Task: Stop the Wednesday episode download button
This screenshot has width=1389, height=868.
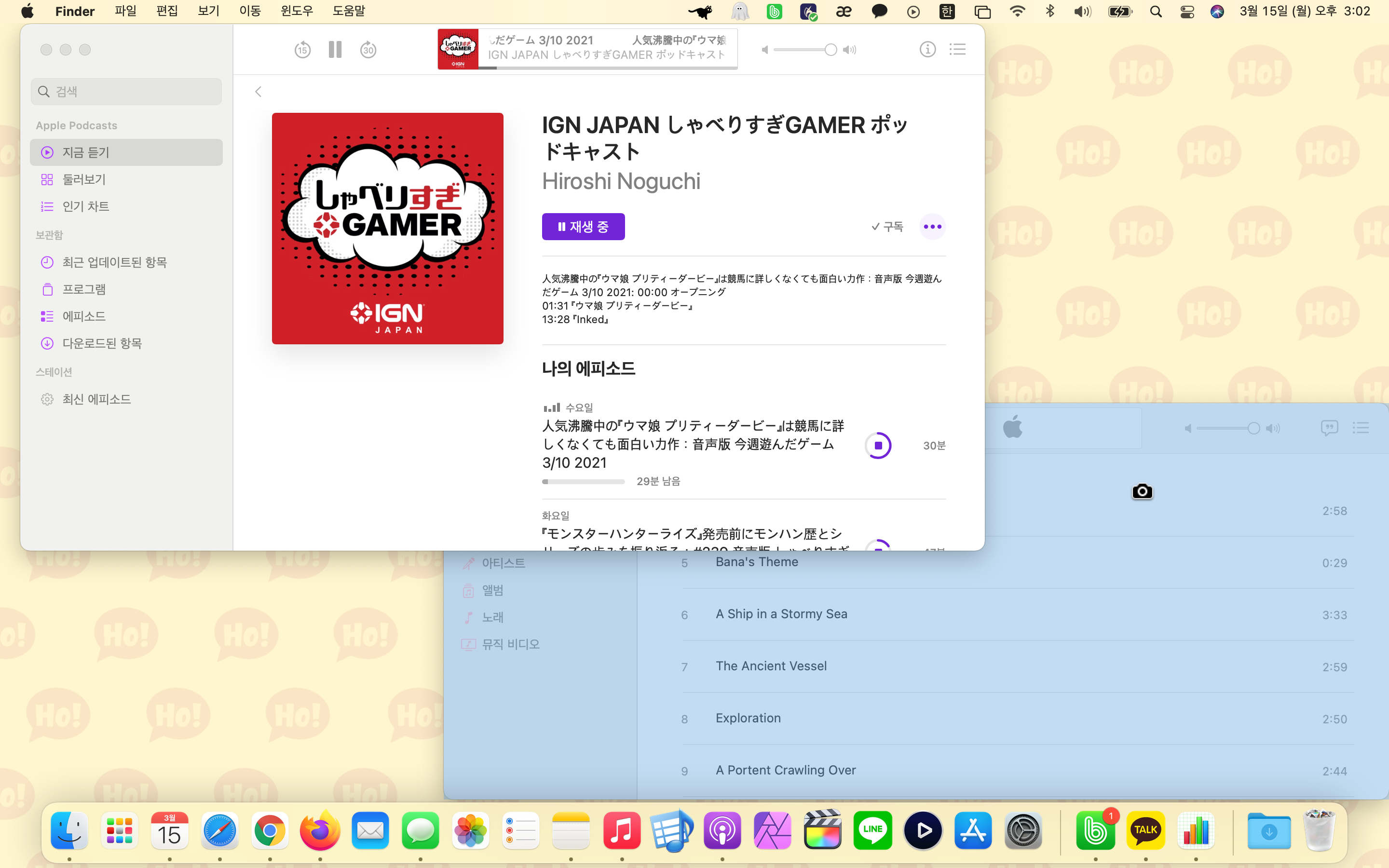Action: 878,446
